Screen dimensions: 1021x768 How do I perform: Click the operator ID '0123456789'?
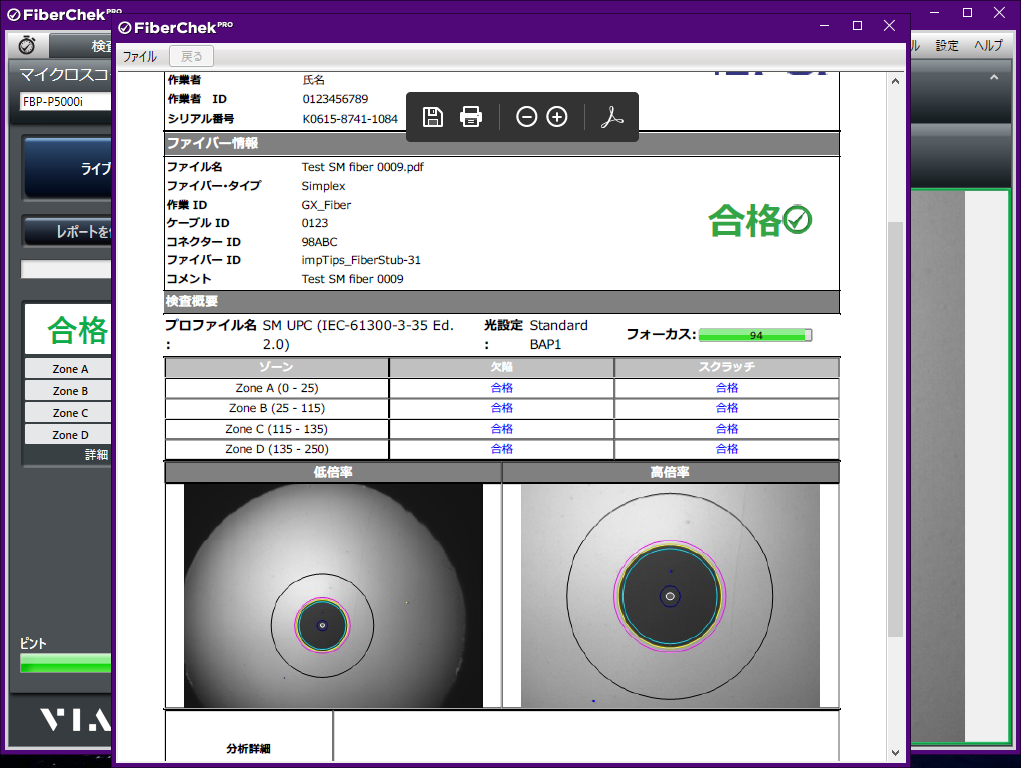coord(335,99)
